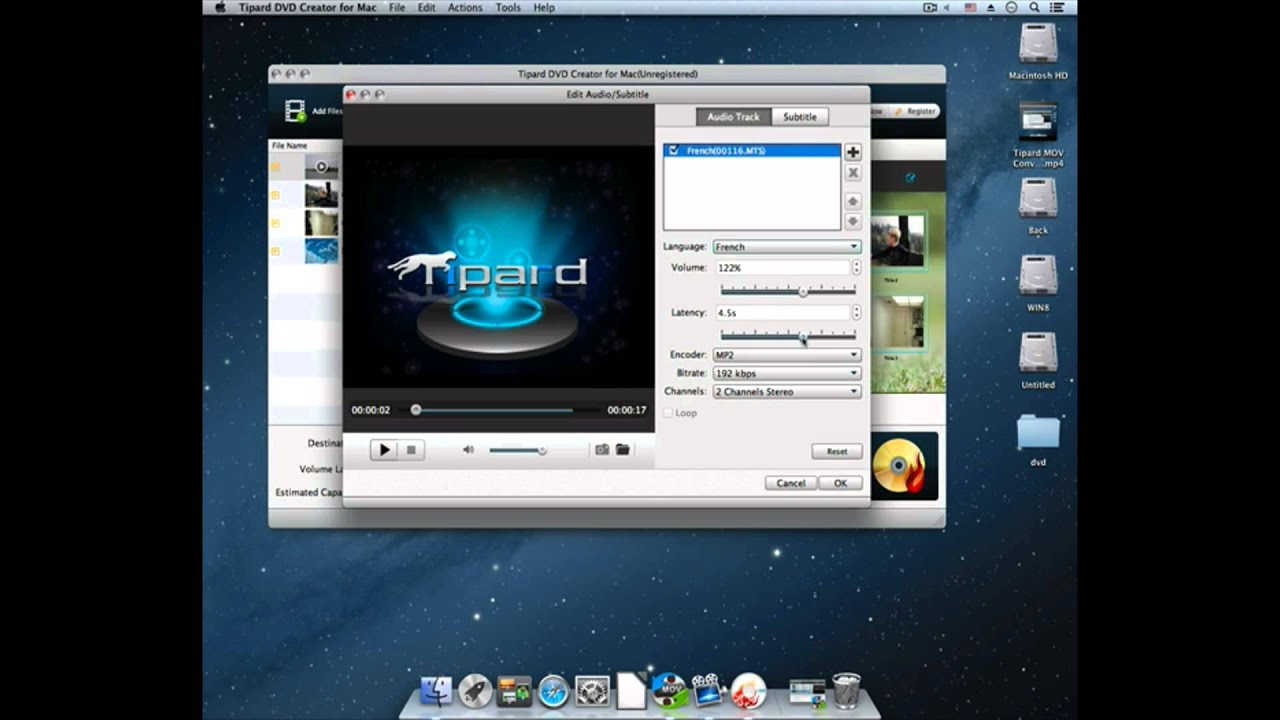This screenshot has width=1280, height=720.
Task: Open Bitrate dropdown showing 192 kbps
Action: 786,373
